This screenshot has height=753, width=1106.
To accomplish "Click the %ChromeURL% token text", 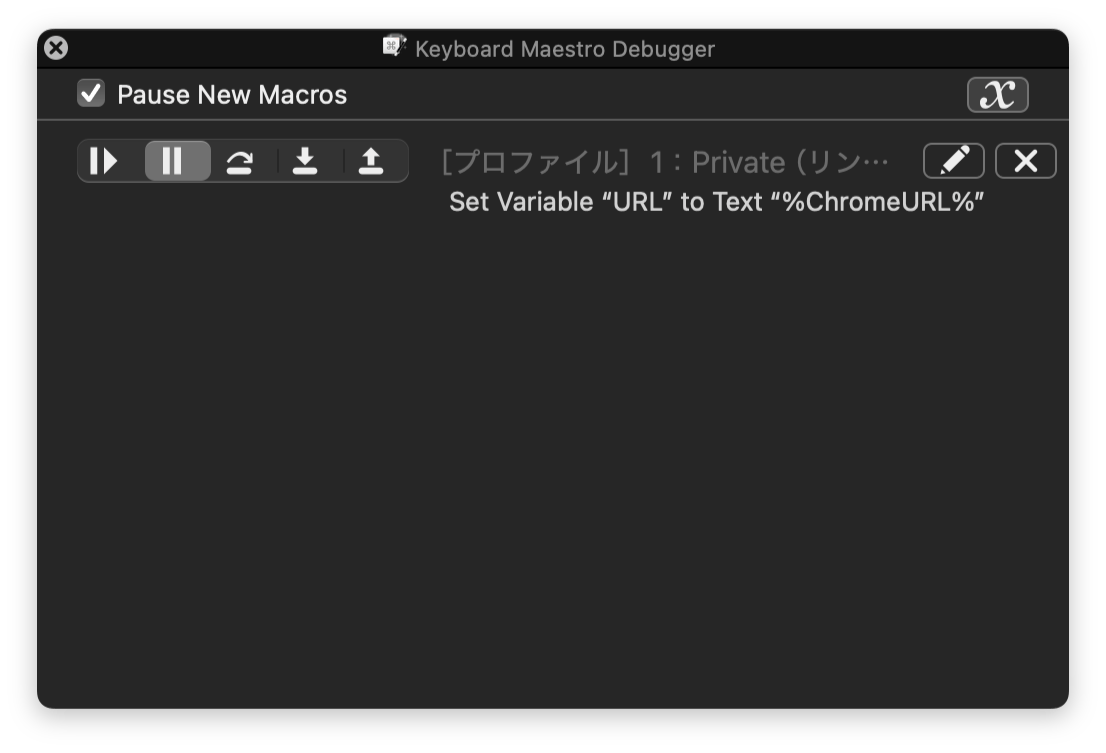I will point(878,202).
